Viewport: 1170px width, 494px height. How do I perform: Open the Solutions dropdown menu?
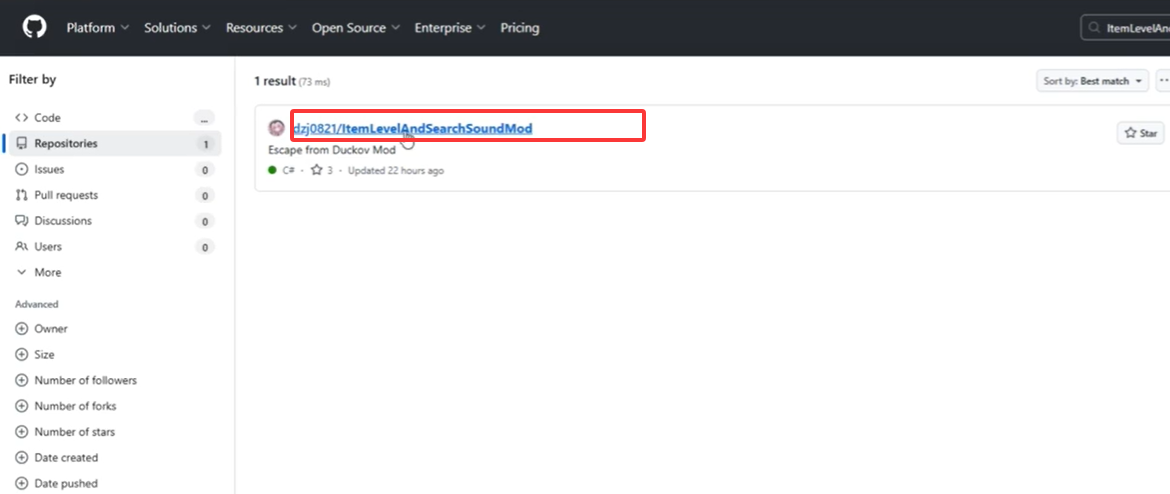pos(177,28)
